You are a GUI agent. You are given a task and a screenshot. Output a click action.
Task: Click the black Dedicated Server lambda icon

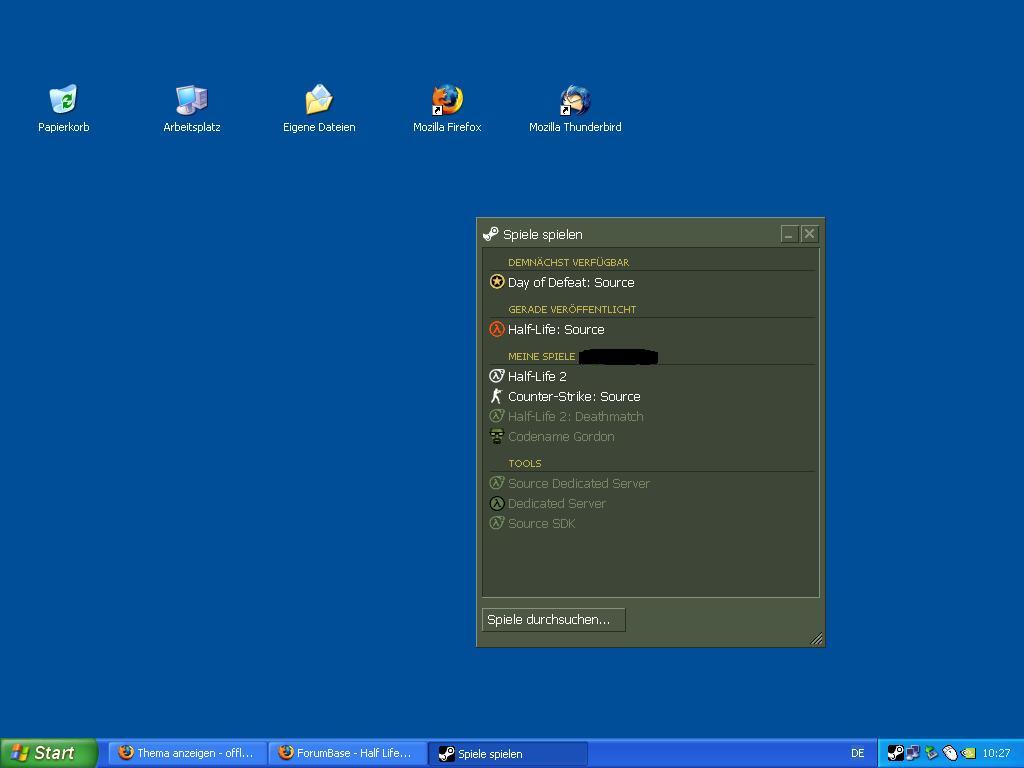point(497,503)
